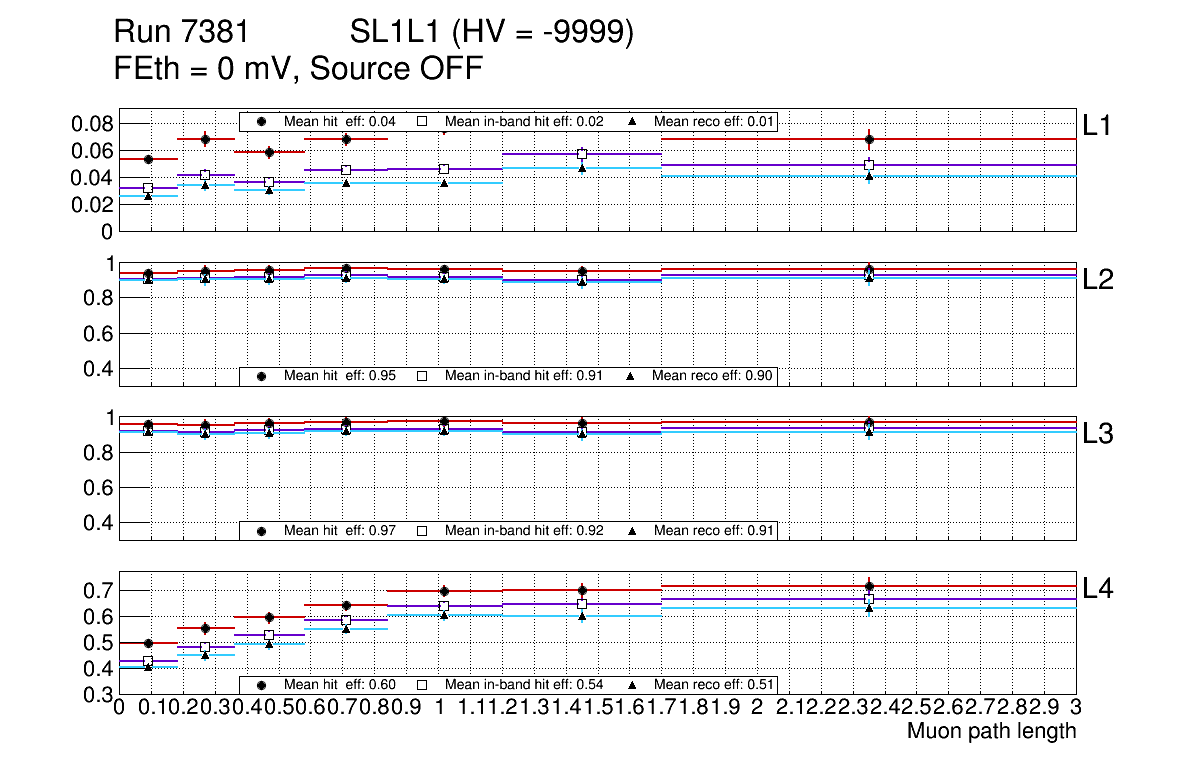Select the 'Mean hit eff: 0.04' legend text
This screenshot has width=1196, height=772.
340,121
